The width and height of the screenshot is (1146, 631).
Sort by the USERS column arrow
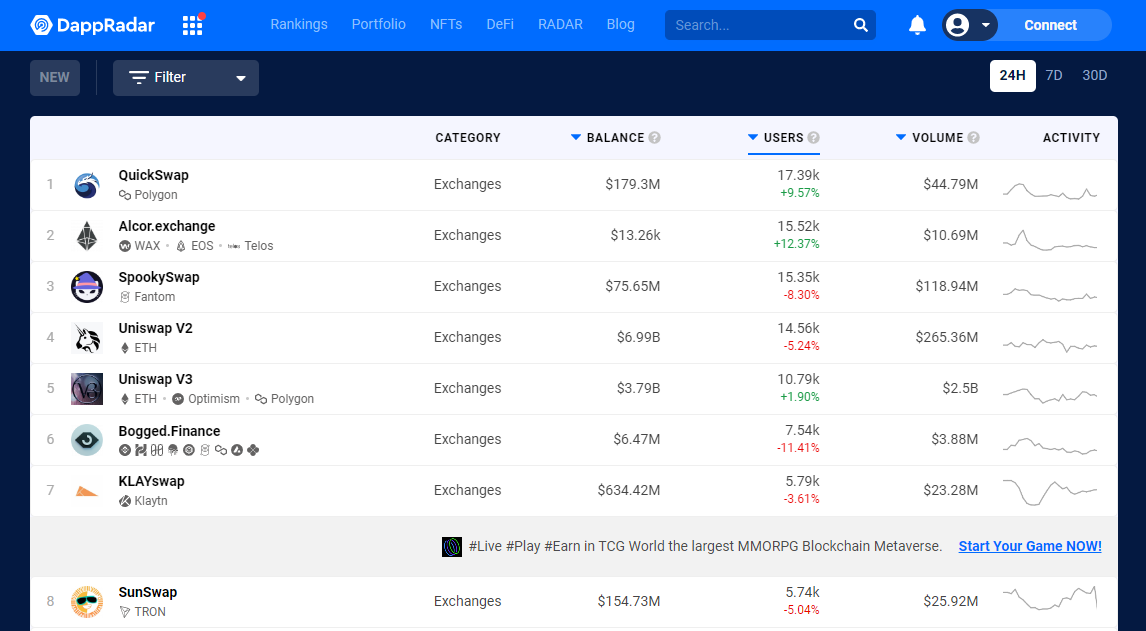coord(754,137)
